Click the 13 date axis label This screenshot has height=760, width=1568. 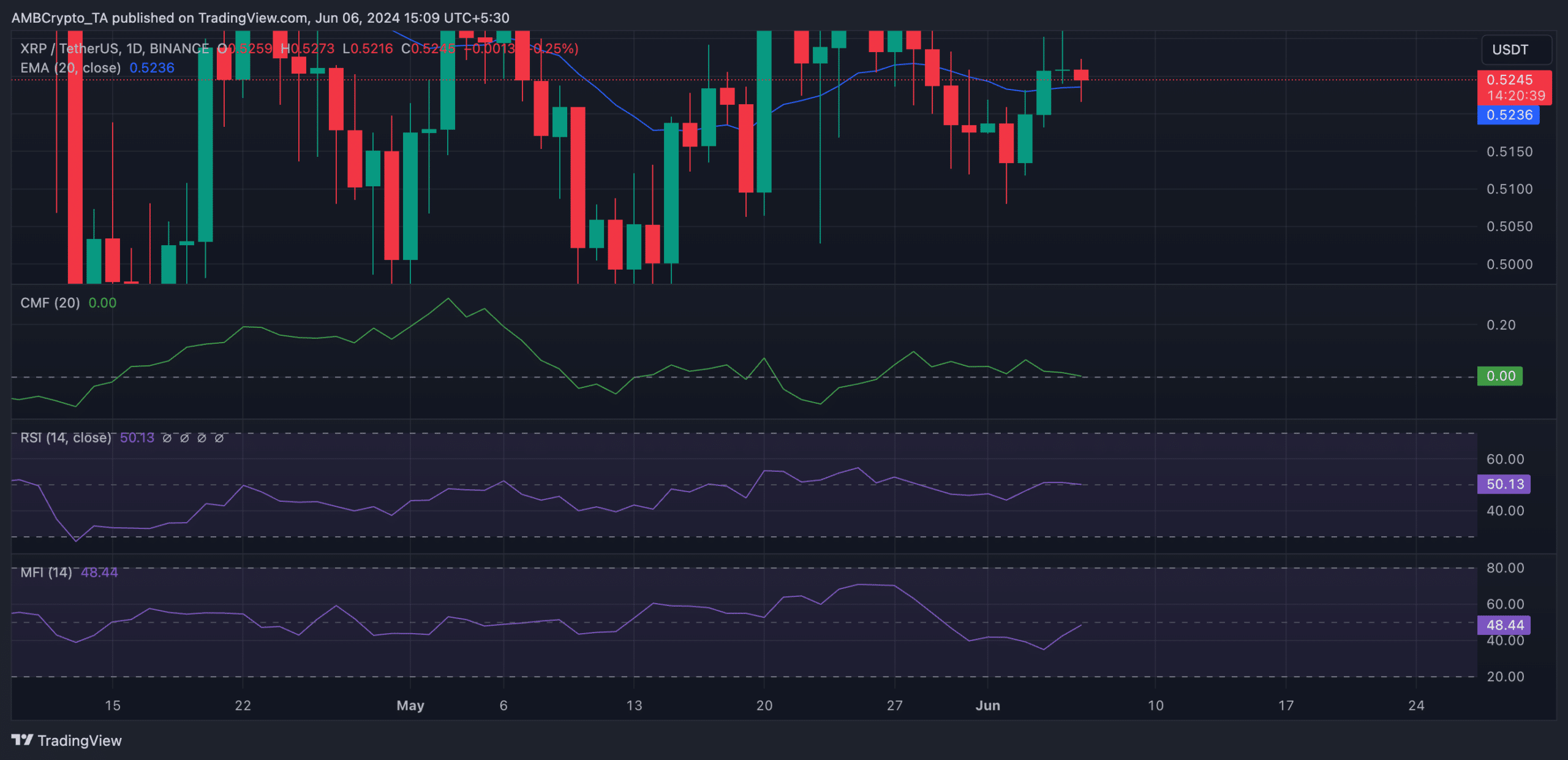[x=635, y=705]
